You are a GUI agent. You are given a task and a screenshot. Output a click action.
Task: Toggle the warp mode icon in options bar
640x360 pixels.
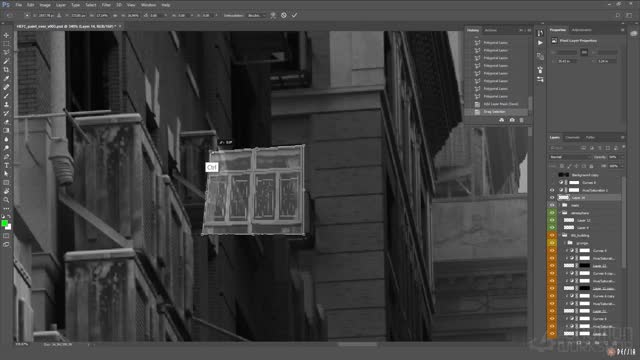(273, 15)
